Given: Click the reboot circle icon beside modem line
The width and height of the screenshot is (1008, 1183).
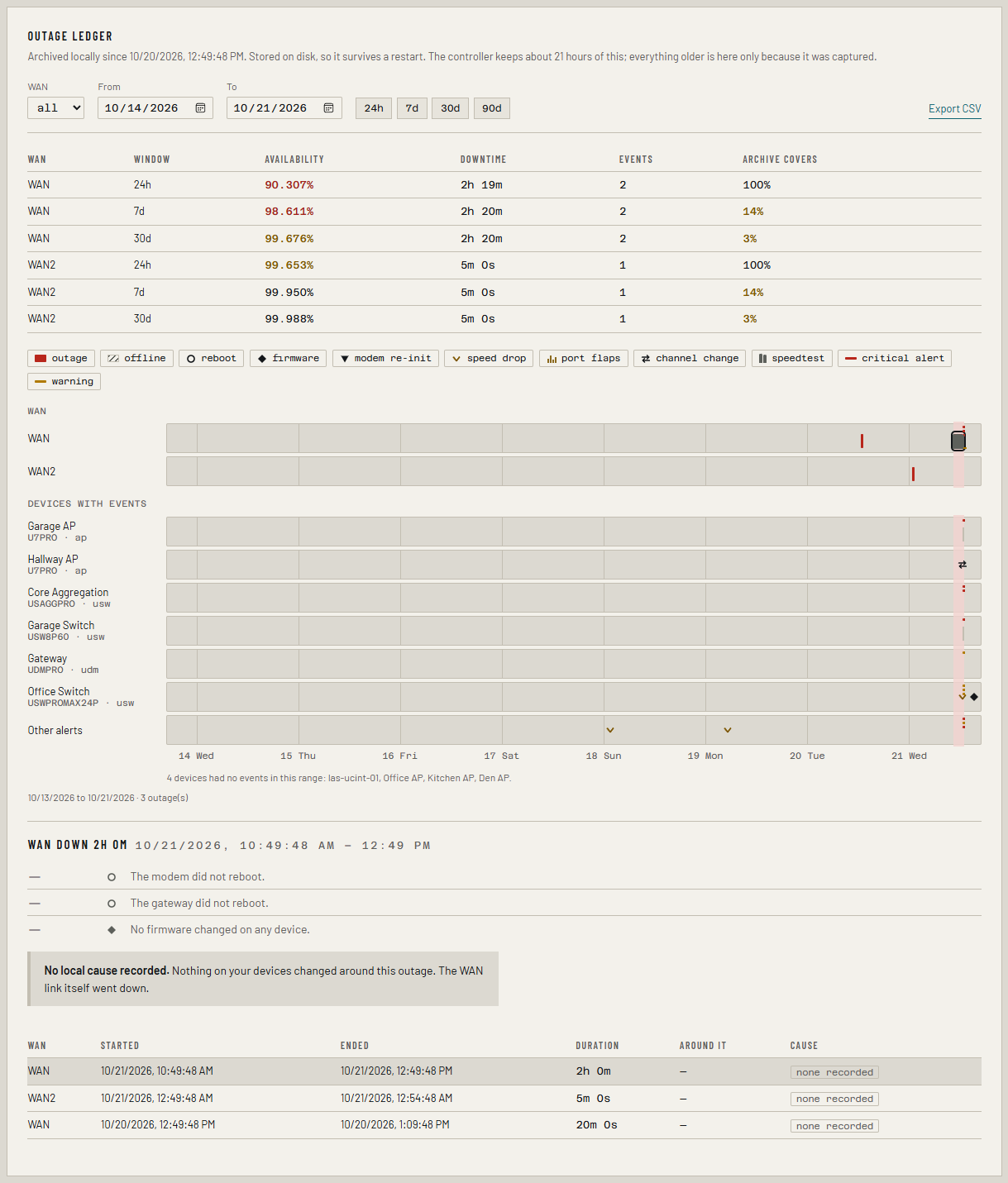Looking at the screenshot, I should [112, 877].
